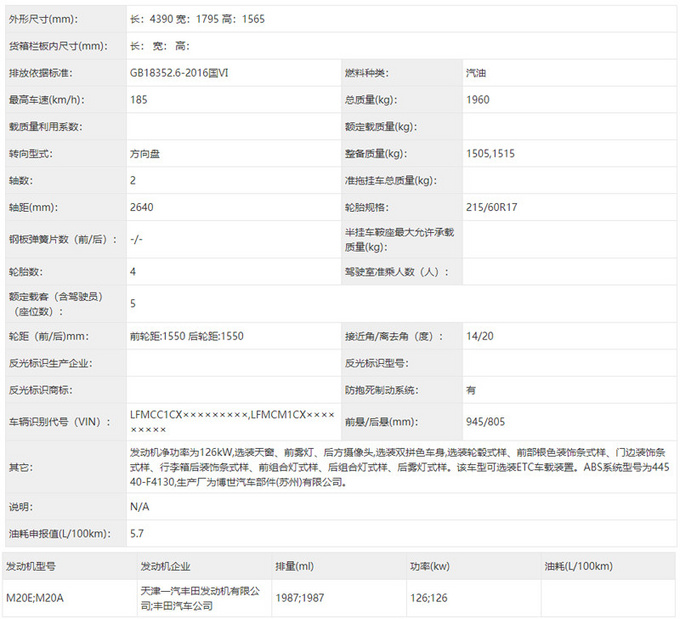680x619 pixels.
Task: Click the label 额定载质量(kg):
Action: (381, 127)
